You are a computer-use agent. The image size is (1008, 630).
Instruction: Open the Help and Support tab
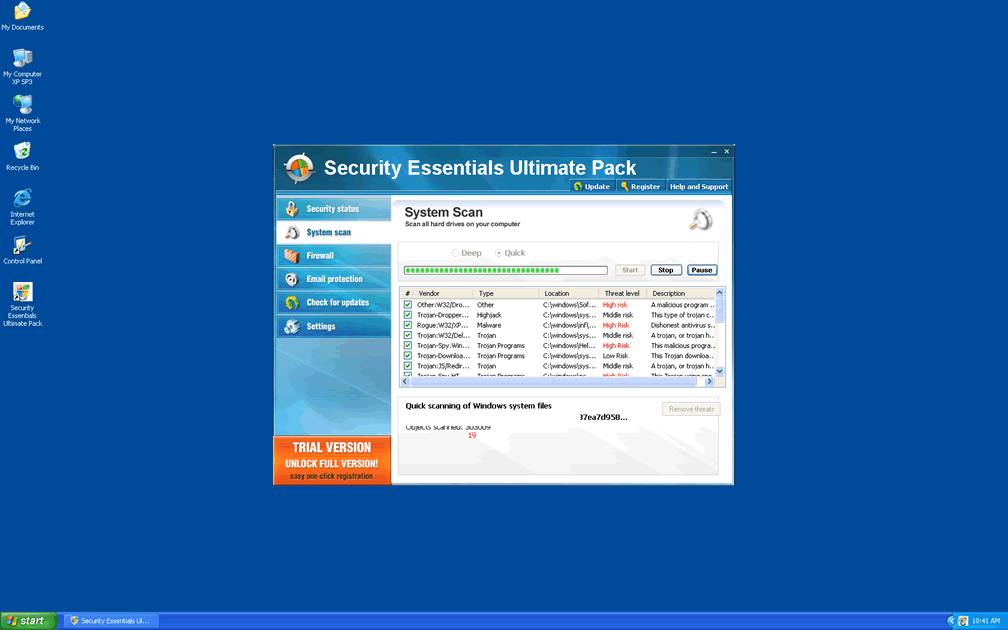pyautogui.click(x=699, y=187)
